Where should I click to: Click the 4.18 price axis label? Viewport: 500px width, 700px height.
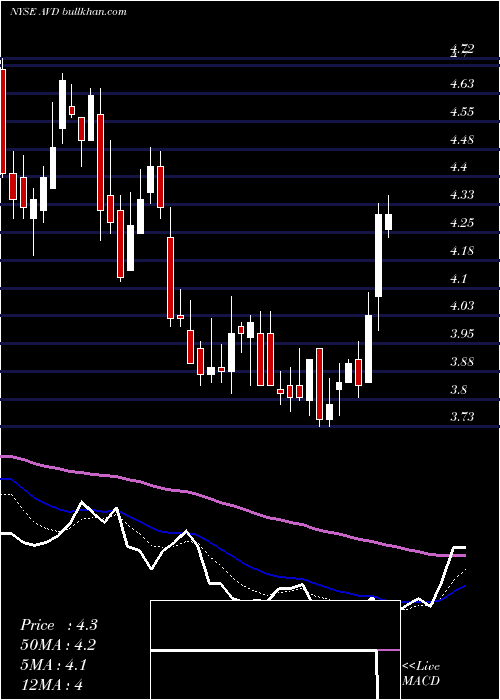point(462,250)
